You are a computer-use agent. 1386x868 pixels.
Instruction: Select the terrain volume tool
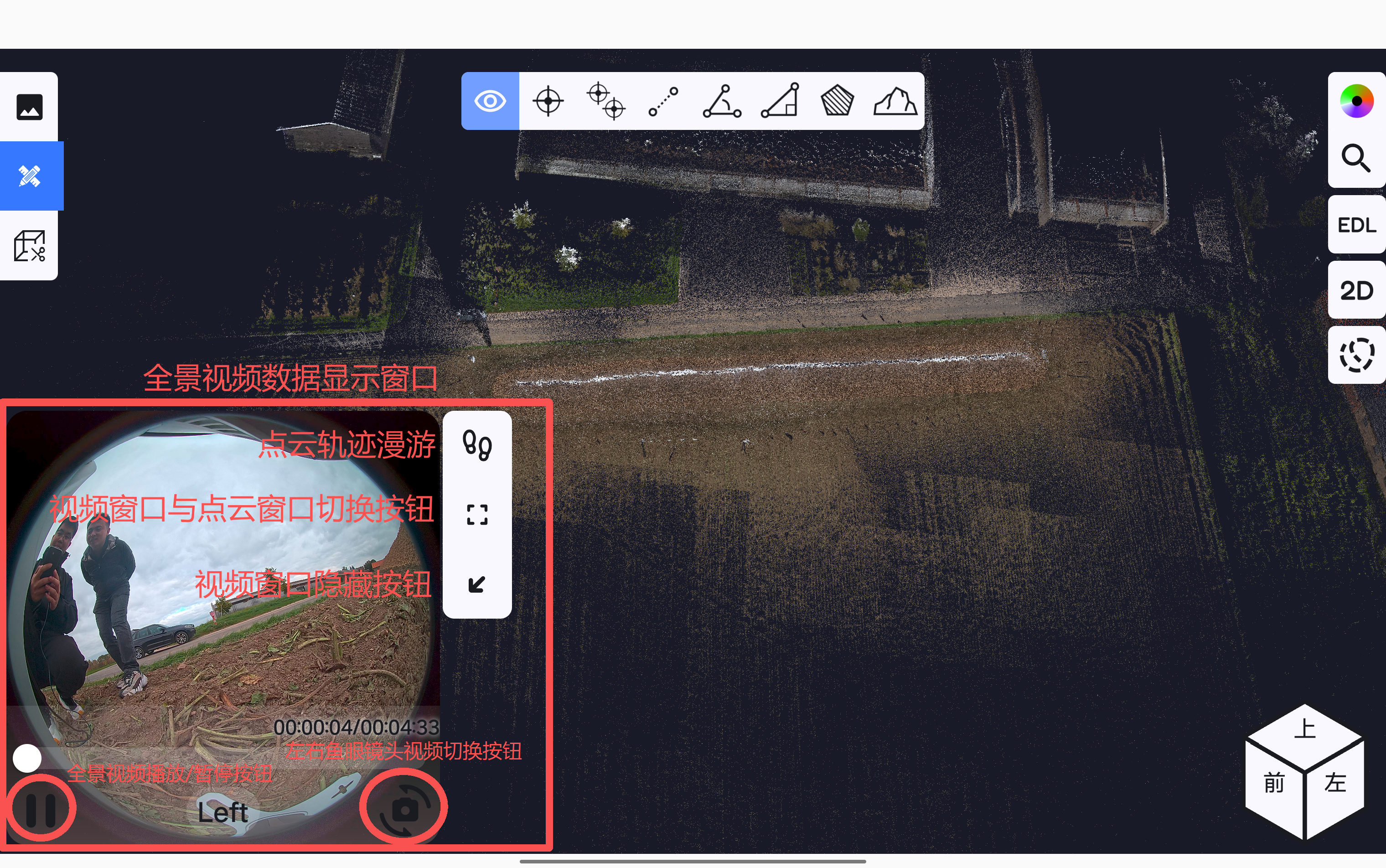coord(895,101)
